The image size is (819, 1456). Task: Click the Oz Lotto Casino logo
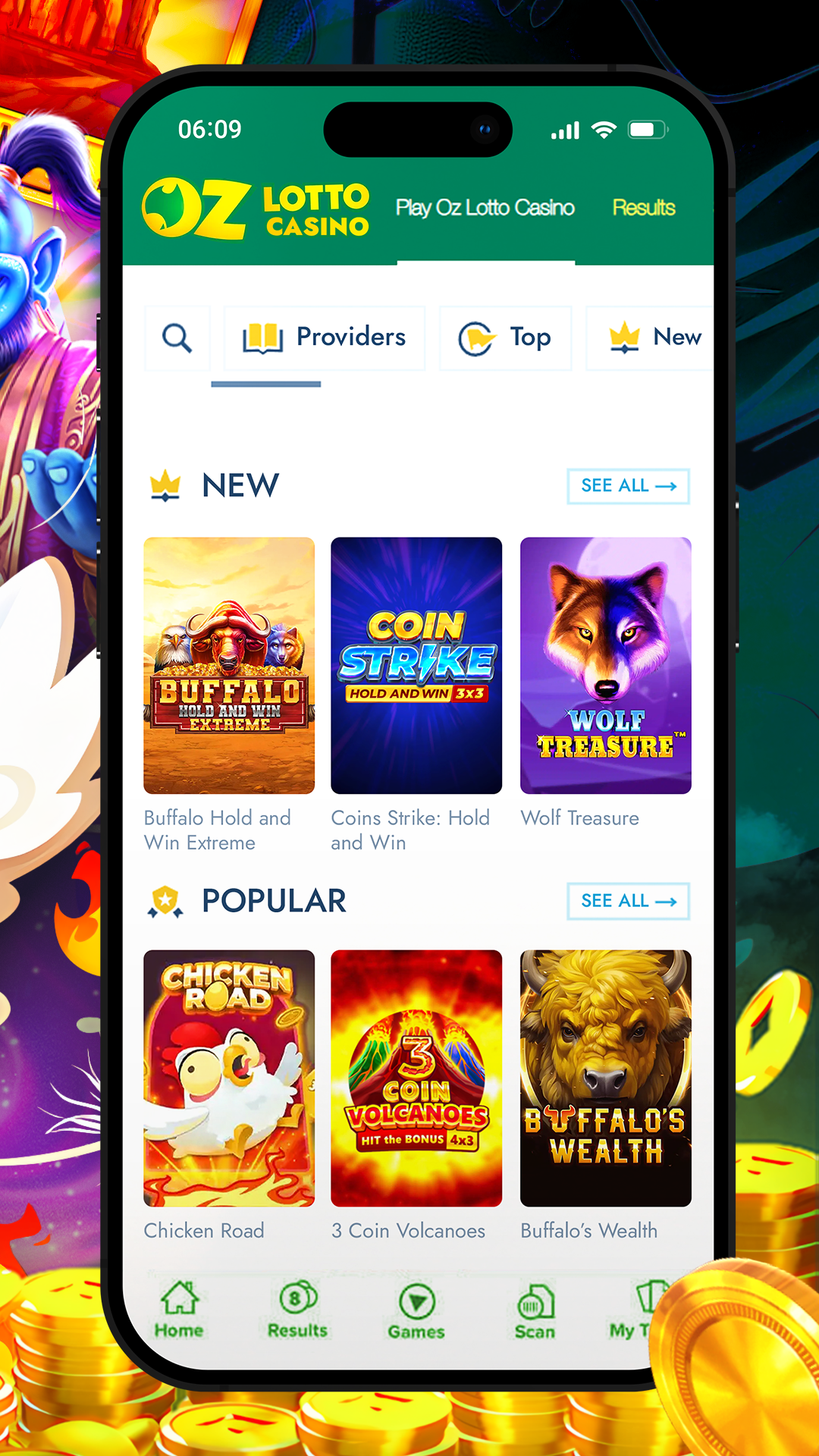pyautogui.click(x=256, y=209)
